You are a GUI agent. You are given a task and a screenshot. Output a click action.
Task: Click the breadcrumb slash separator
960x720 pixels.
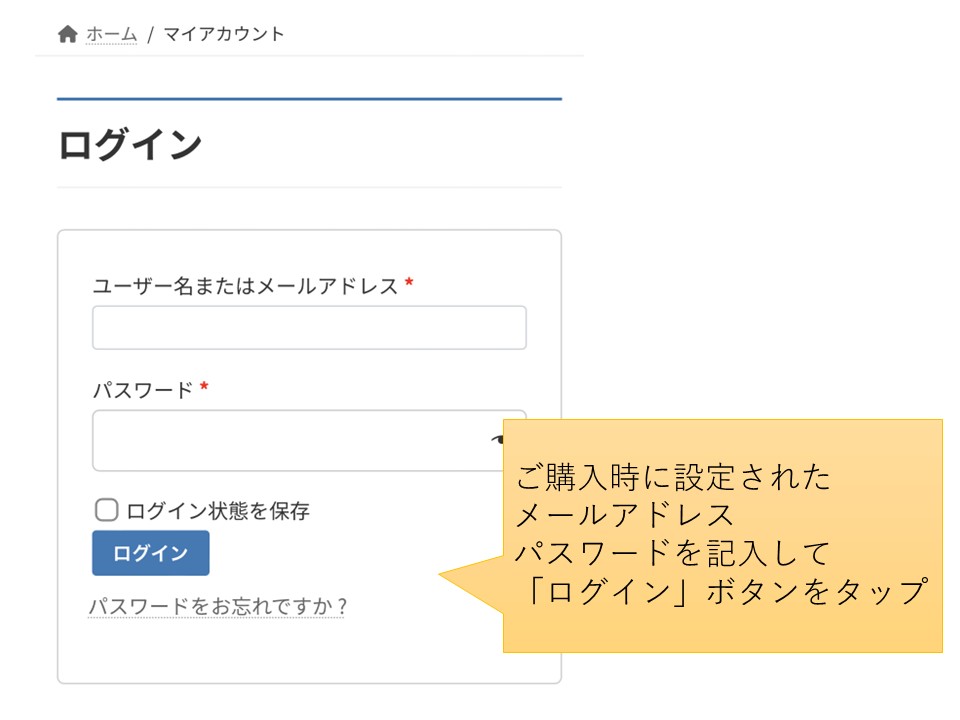150,35
